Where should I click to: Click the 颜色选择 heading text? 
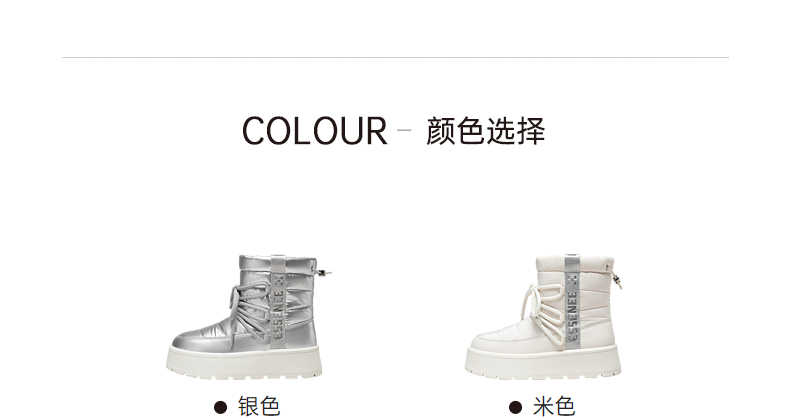(485, 131)
